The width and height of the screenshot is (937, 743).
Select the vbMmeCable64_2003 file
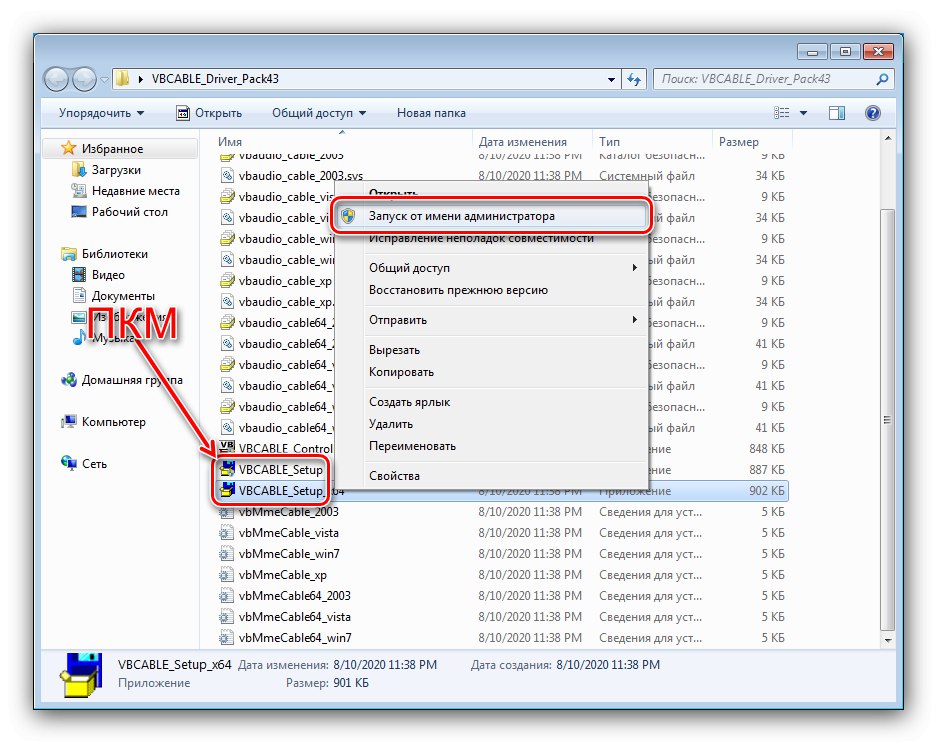[x=294, y=595]
